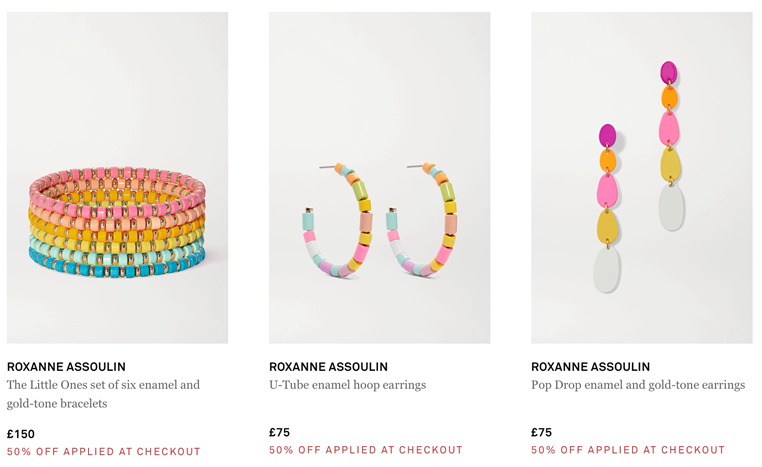The height and width of the screenshot is (467, 762).
Task: Click 50% off notice below £150
Action: pyautogui.click(x=104, y=451)
